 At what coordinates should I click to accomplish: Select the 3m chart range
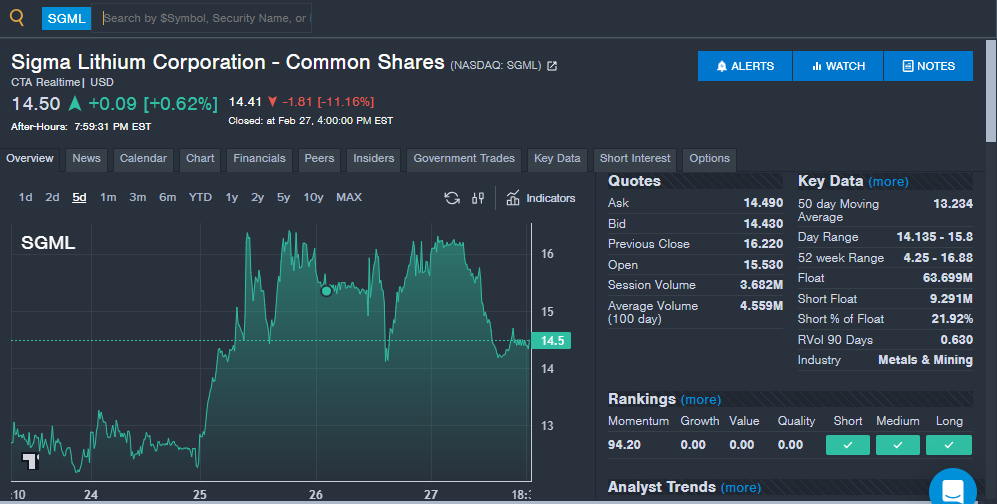click(137, 198)
